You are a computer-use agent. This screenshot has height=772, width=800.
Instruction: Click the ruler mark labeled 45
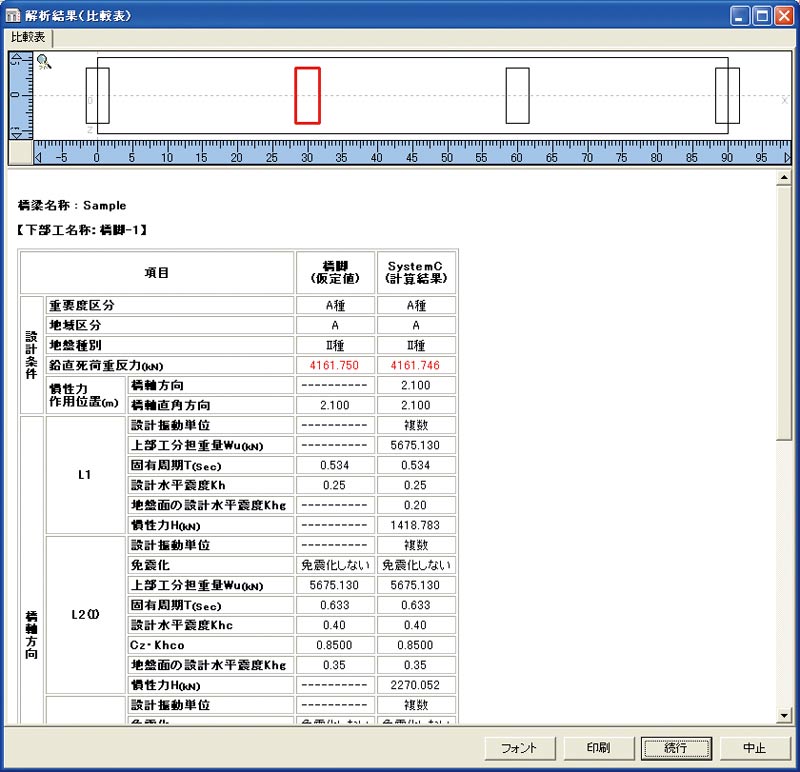pyautogui.click(x=412, y=158)
